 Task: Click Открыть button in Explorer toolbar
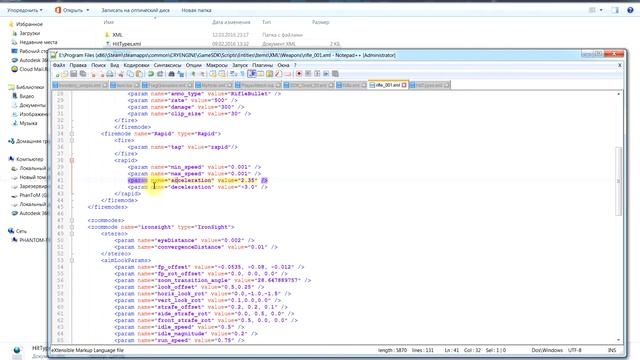(x=73, y=10)
